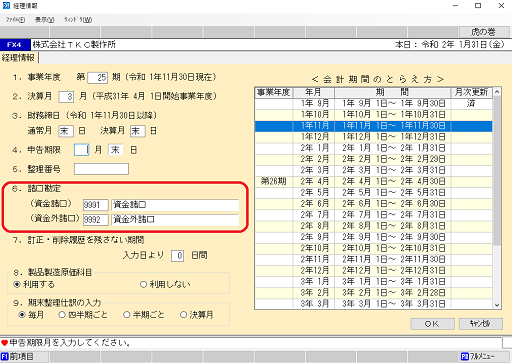512x363 pixels.
Task: Click the 事業年度 column header
Action: click(274, 92)
